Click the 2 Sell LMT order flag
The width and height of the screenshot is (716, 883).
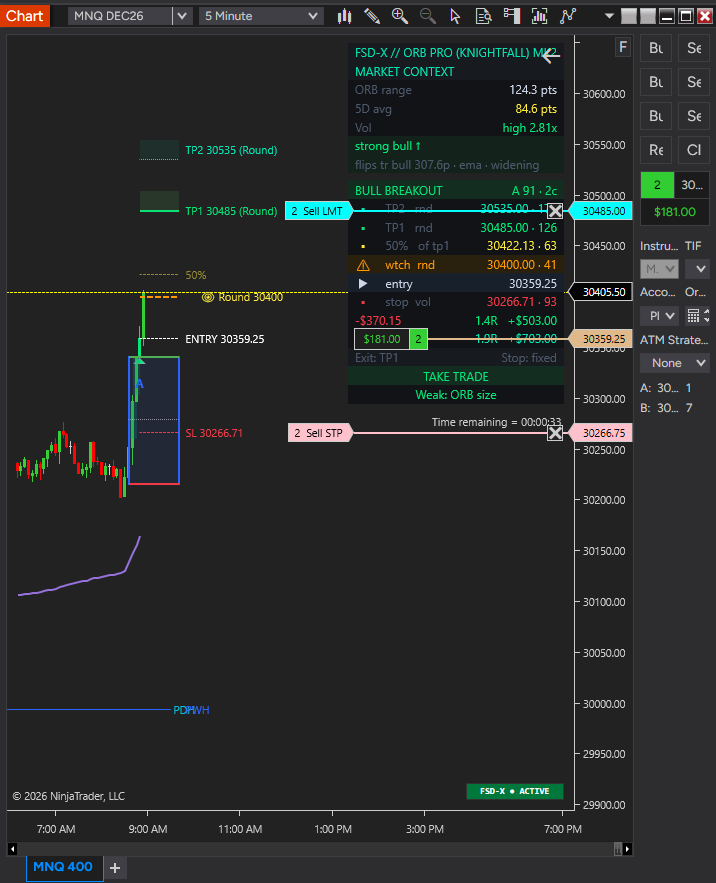319,211
